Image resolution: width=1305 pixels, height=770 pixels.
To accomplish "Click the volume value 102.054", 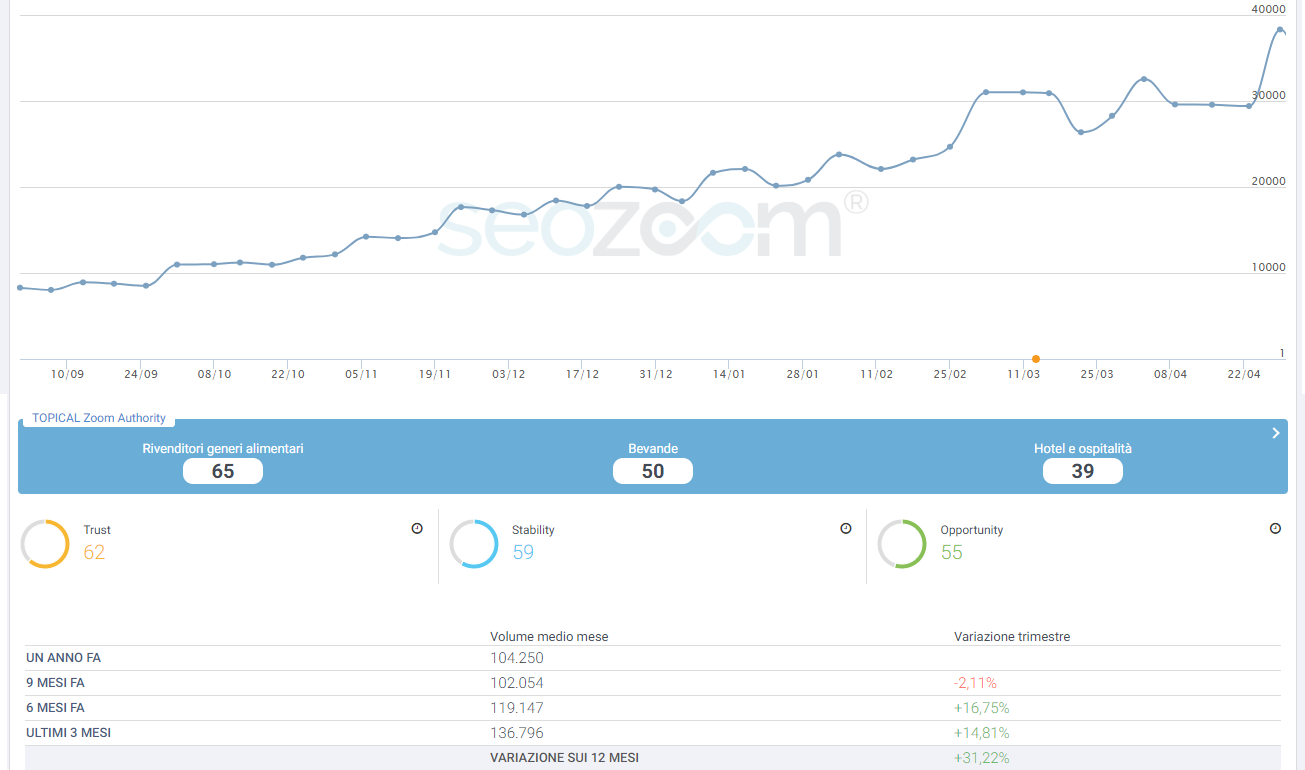I will pos(517,683).
